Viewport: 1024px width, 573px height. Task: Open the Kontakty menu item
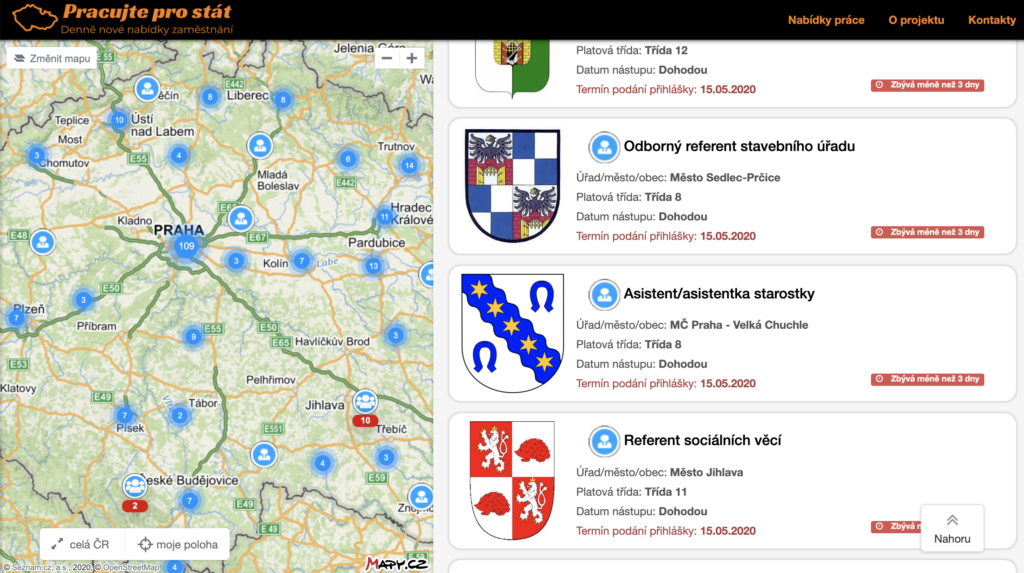tap(991, 20)
